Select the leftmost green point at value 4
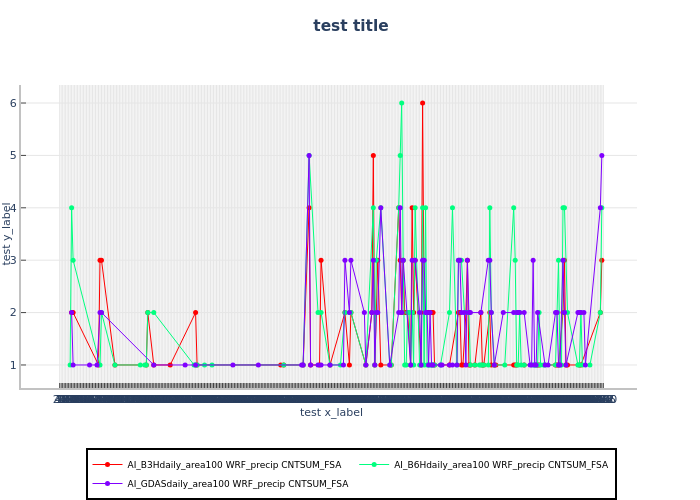Viewport: 700px width, 500px height. tap(71, 208)
